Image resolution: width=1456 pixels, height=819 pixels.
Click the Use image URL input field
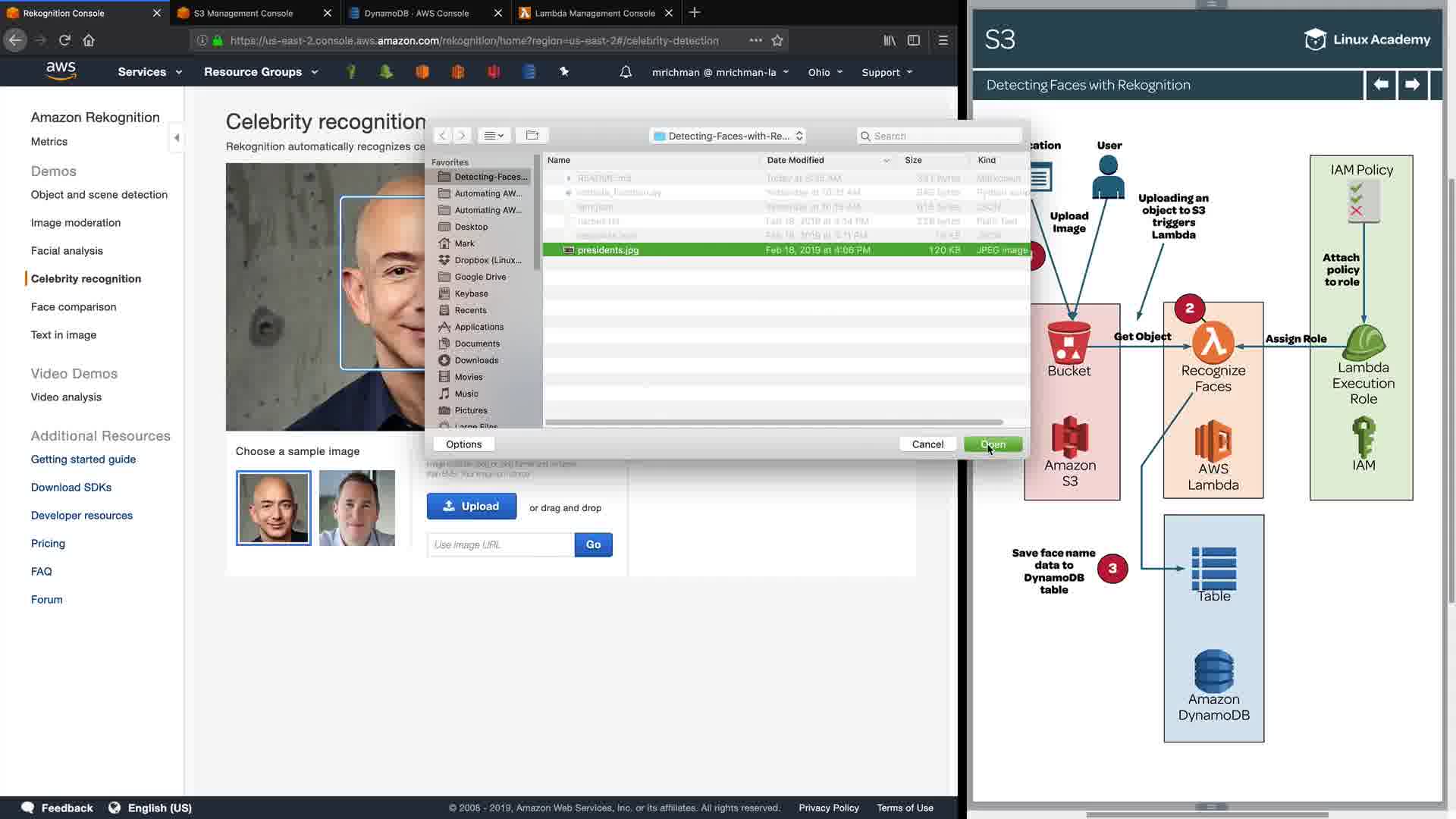[x=500, y=544]
